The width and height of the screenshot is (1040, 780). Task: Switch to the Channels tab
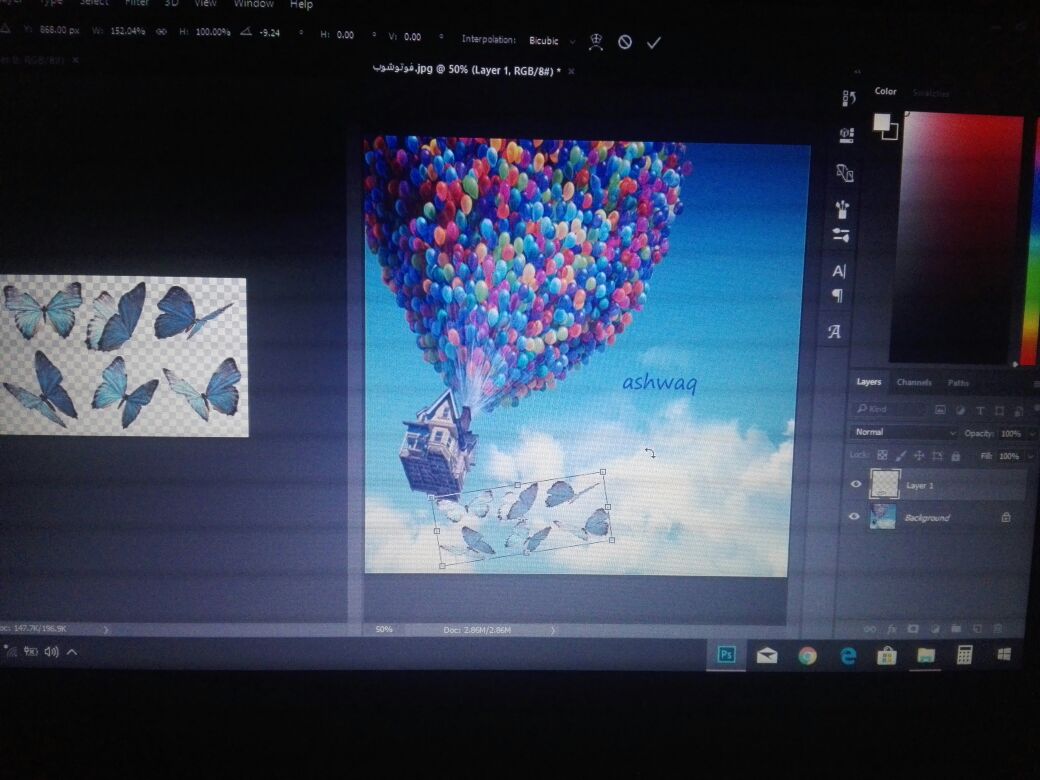[x=913, y=382]
